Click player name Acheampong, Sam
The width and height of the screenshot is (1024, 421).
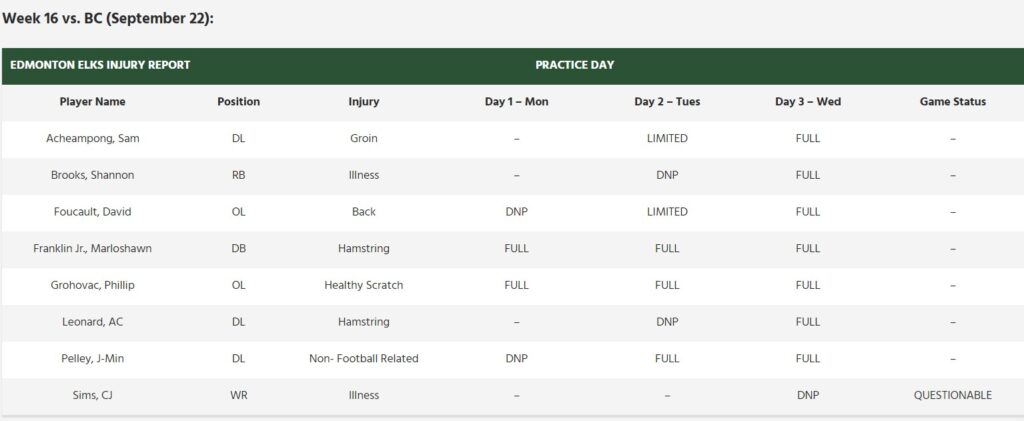click(x=93, y=138)
